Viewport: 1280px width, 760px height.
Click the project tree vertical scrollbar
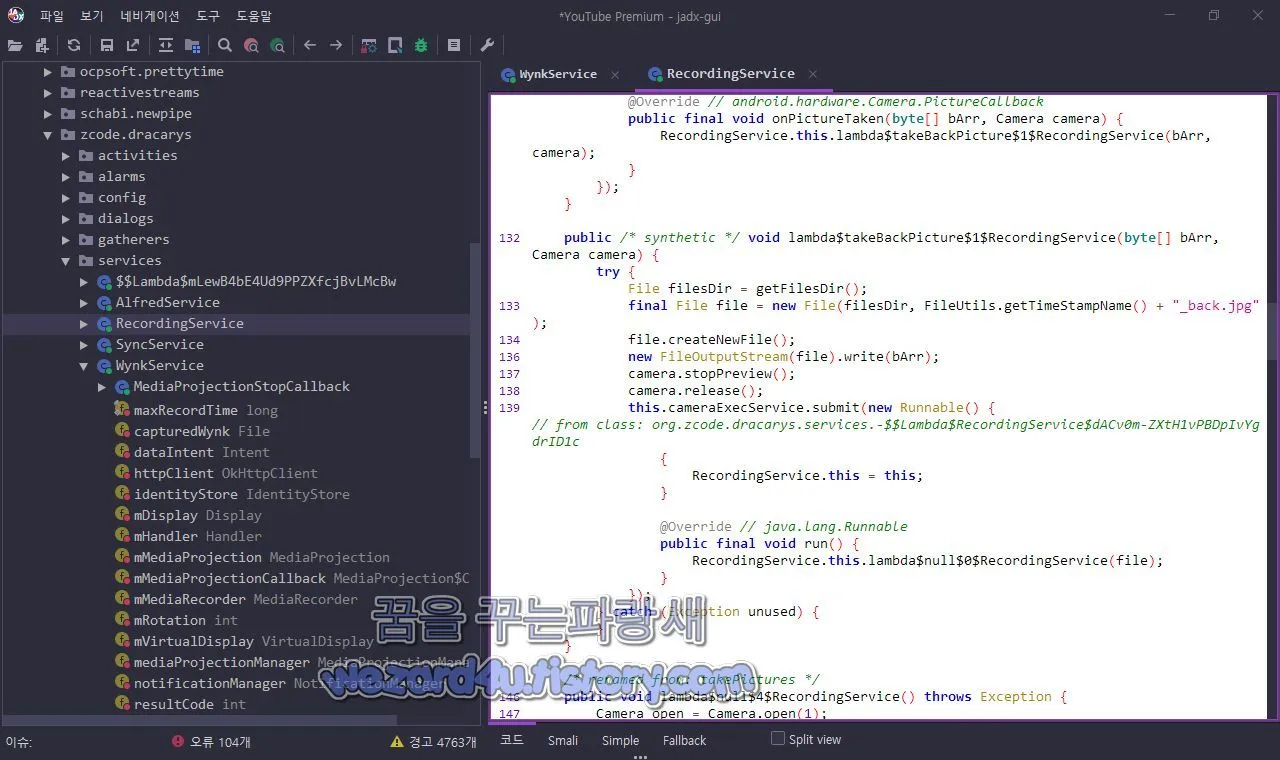(476, 350)
